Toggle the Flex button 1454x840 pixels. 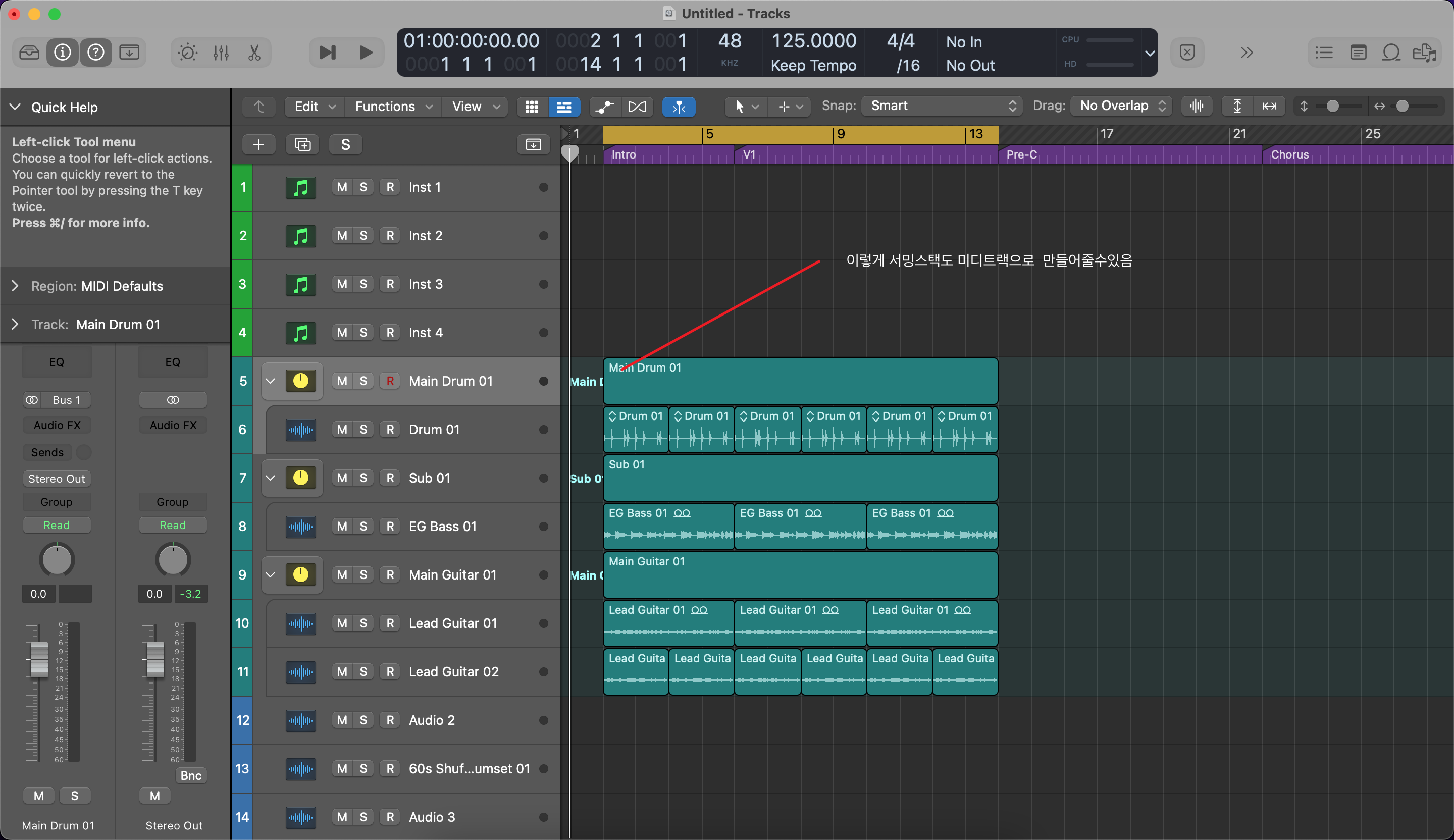[638, 107]
